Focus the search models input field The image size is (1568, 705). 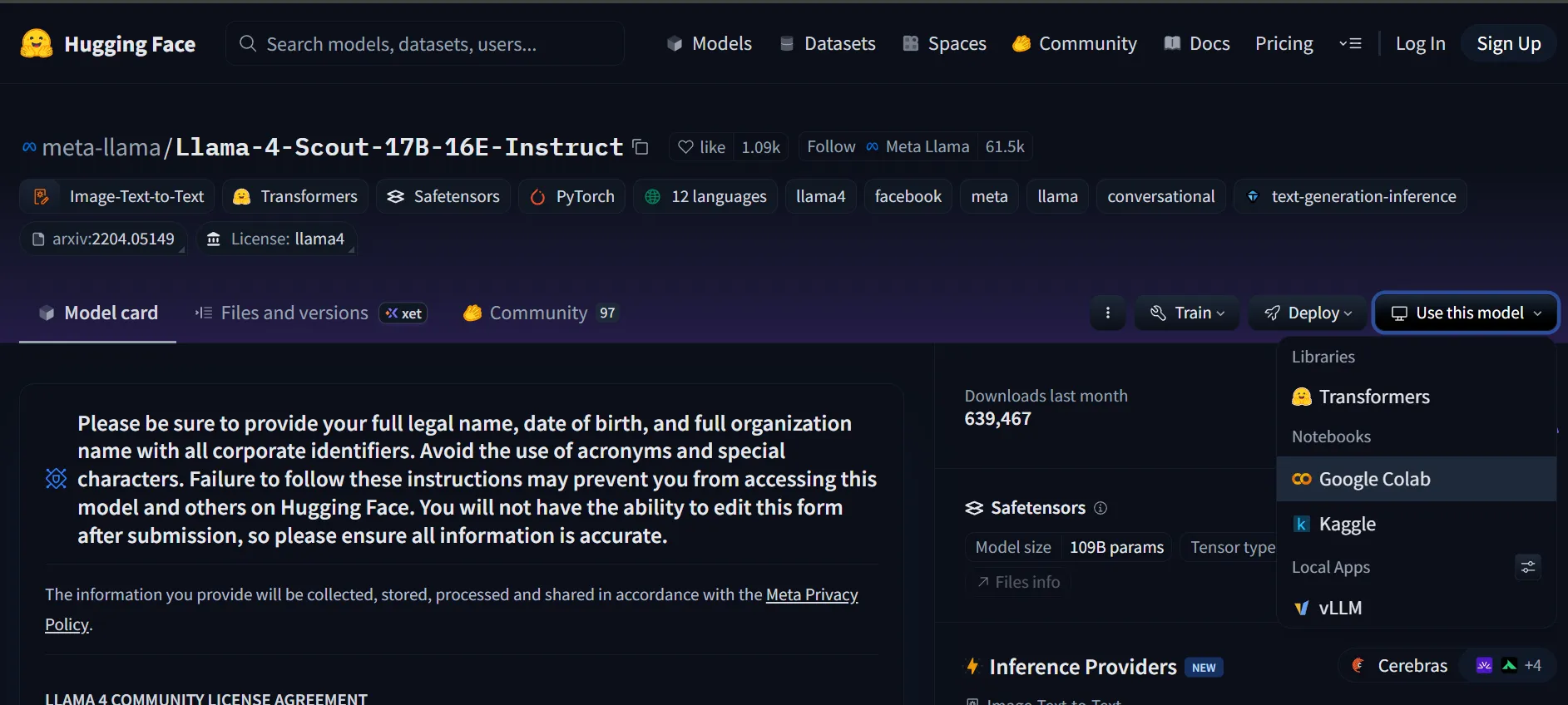(425, 43)
